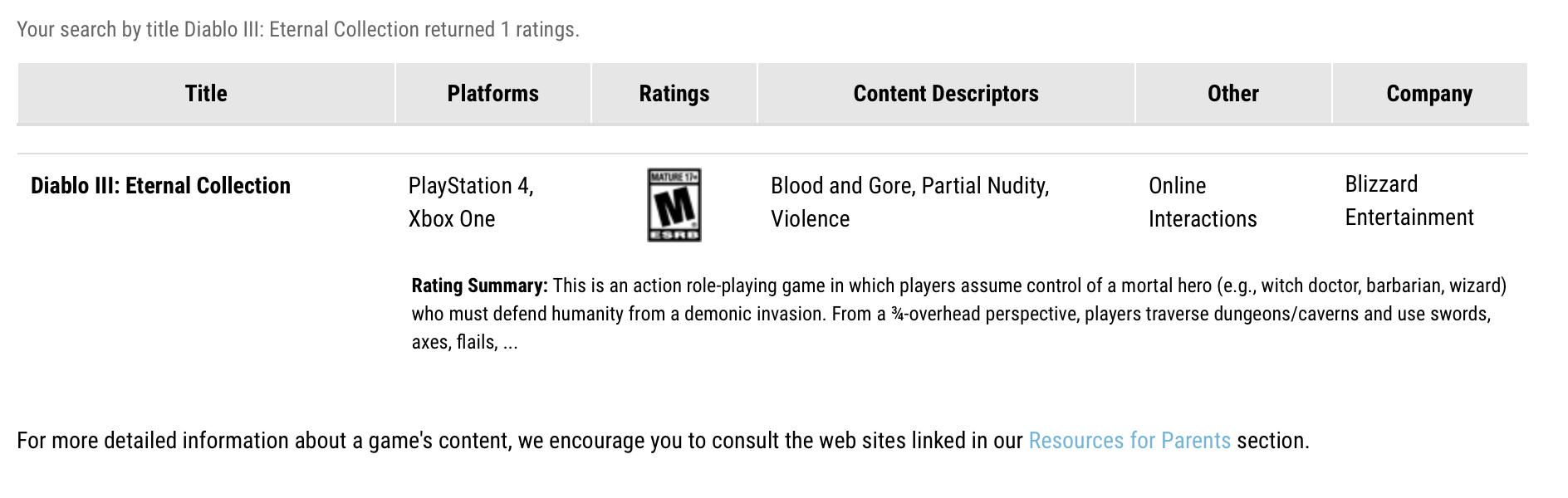Select the Content Descriptors column header

click(x=945, y=94)
